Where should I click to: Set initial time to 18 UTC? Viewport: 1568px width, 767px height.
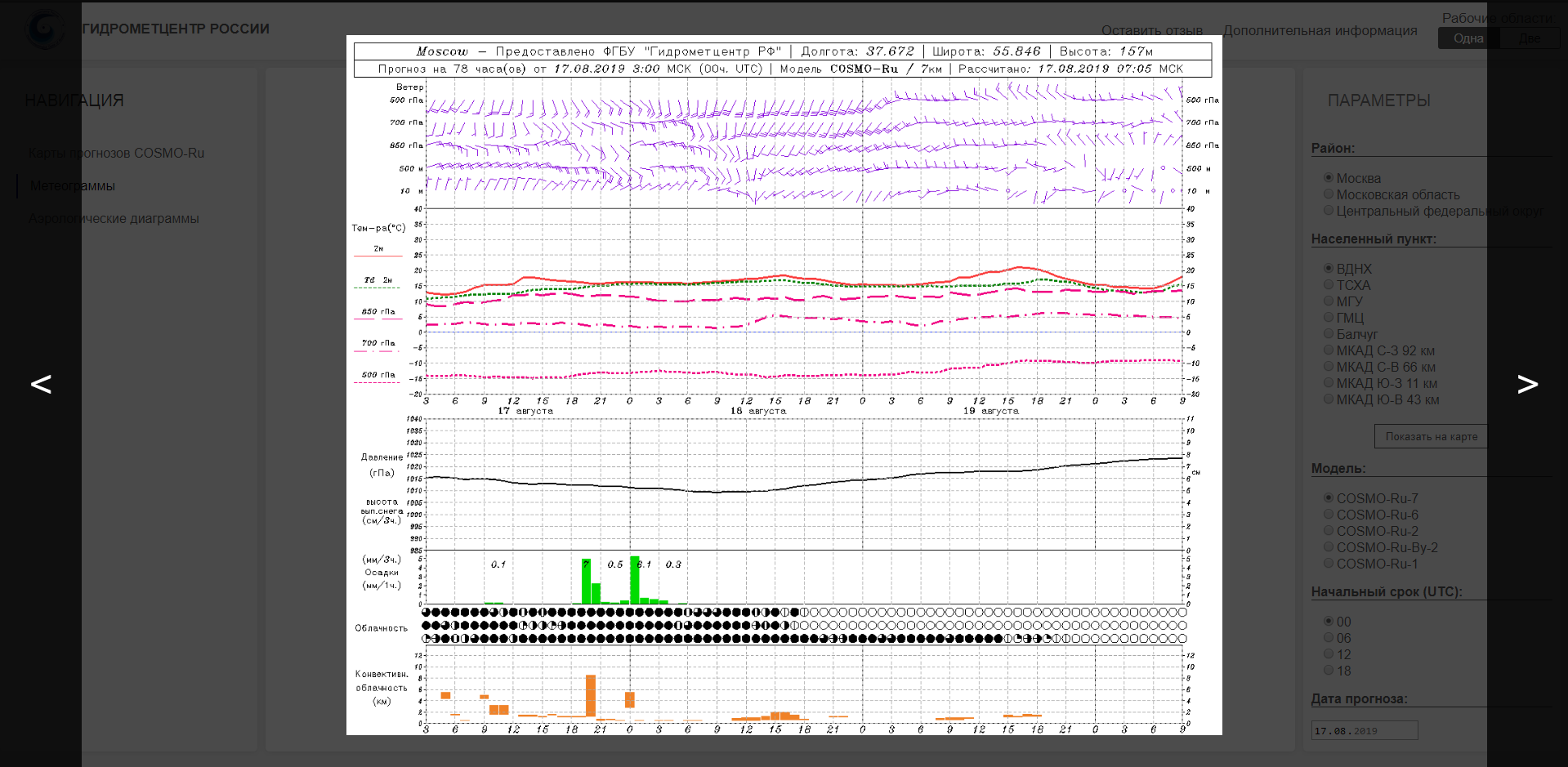[x=1329, y=670]
